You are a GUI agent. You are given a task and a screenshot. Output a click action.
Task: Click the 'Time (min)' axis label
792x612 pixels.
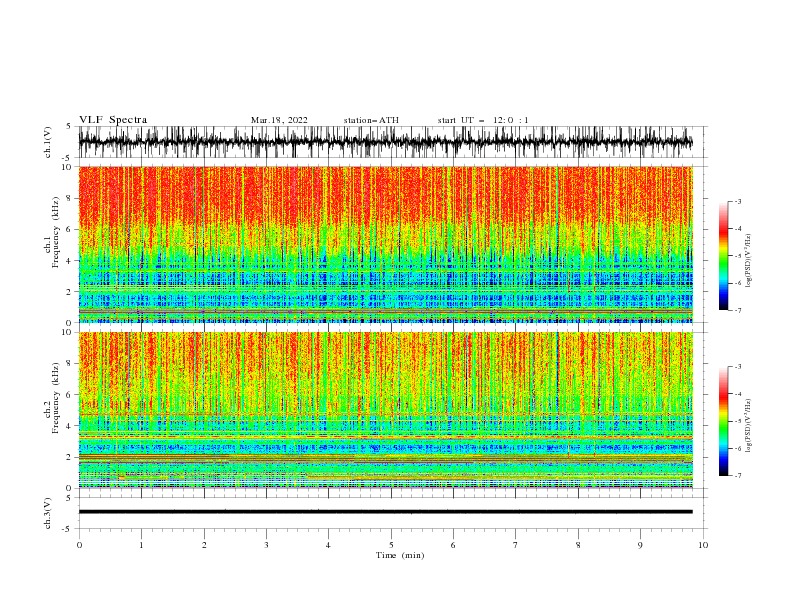pos(400,555)
